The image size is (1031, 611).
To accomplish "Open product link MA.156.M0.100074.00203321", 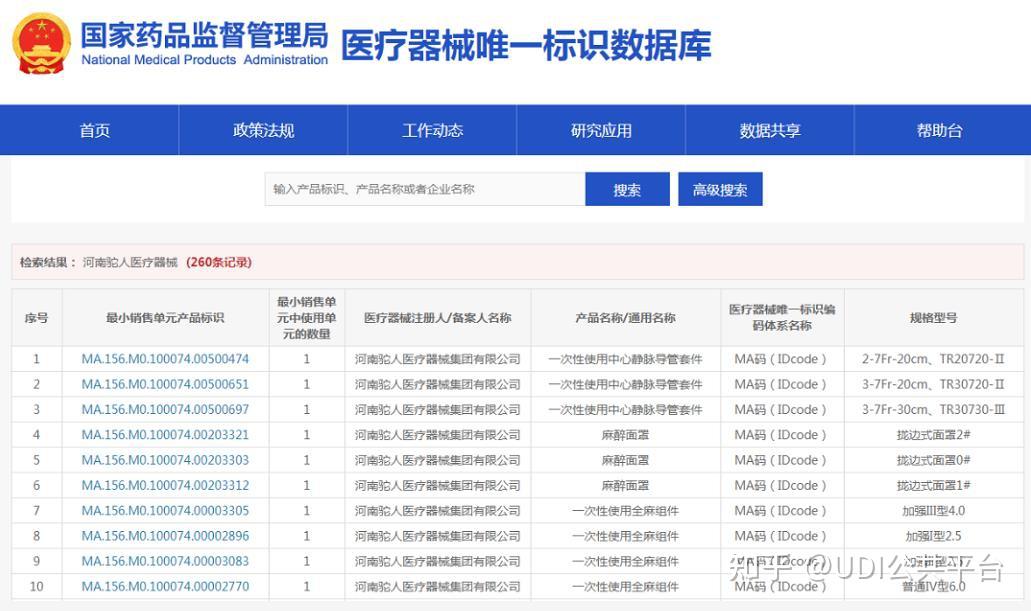I will pyautogui.click(x=165, y=435).
